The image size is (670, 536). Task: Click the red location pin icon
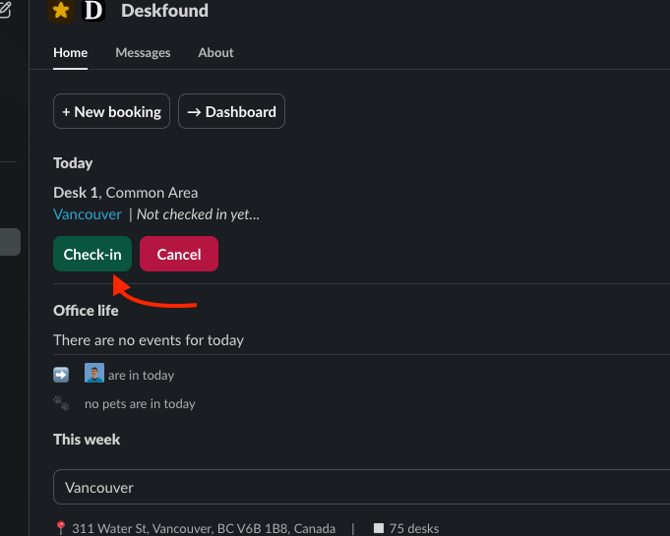tap(61, 528)
